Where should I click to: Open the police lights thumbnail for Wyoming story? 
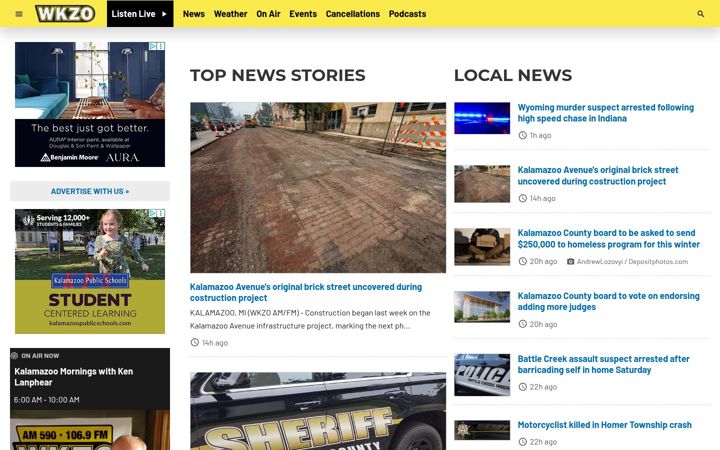(482, 118)
